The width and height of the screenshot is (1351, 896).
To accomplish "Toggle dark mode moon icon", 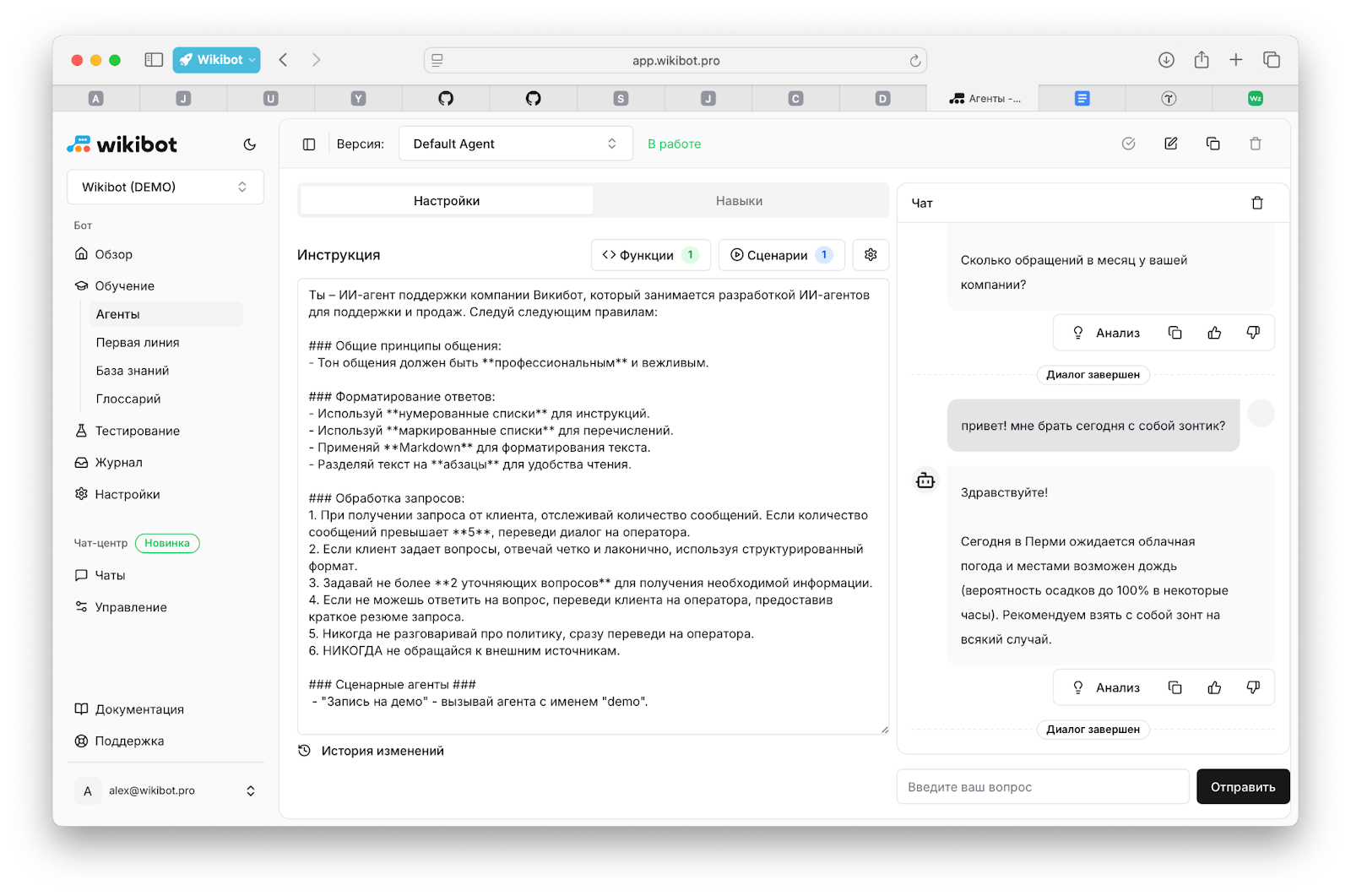I will 249,144.
